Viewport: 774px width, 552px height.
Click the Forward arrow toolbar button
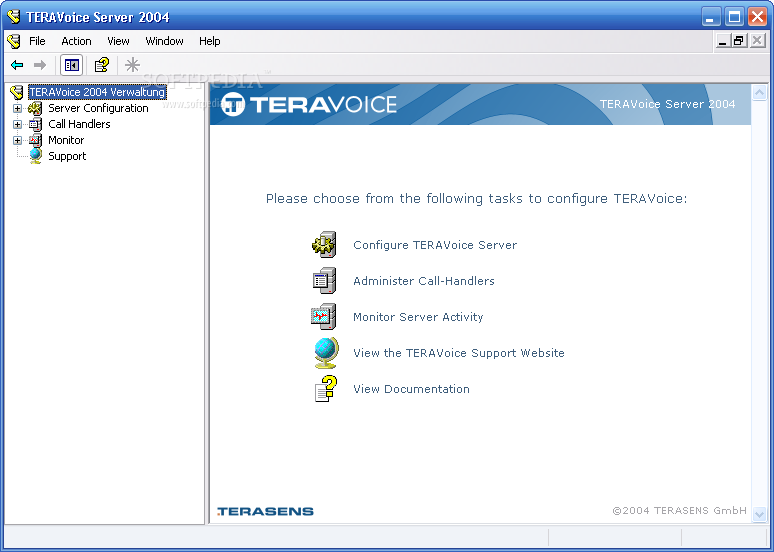(x=40, y=65)
